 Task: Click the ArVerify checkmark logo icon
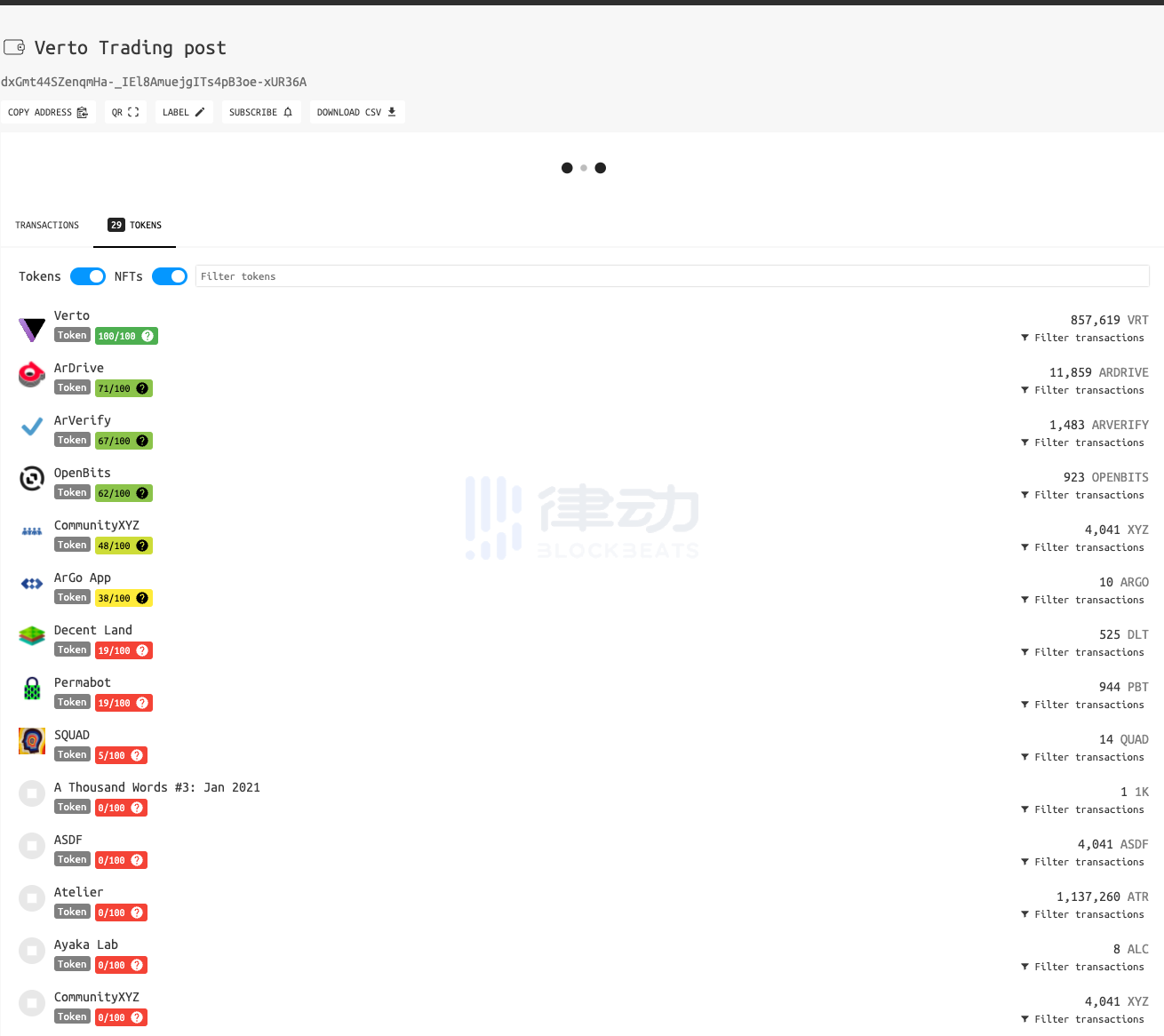[x=32, y=427]
